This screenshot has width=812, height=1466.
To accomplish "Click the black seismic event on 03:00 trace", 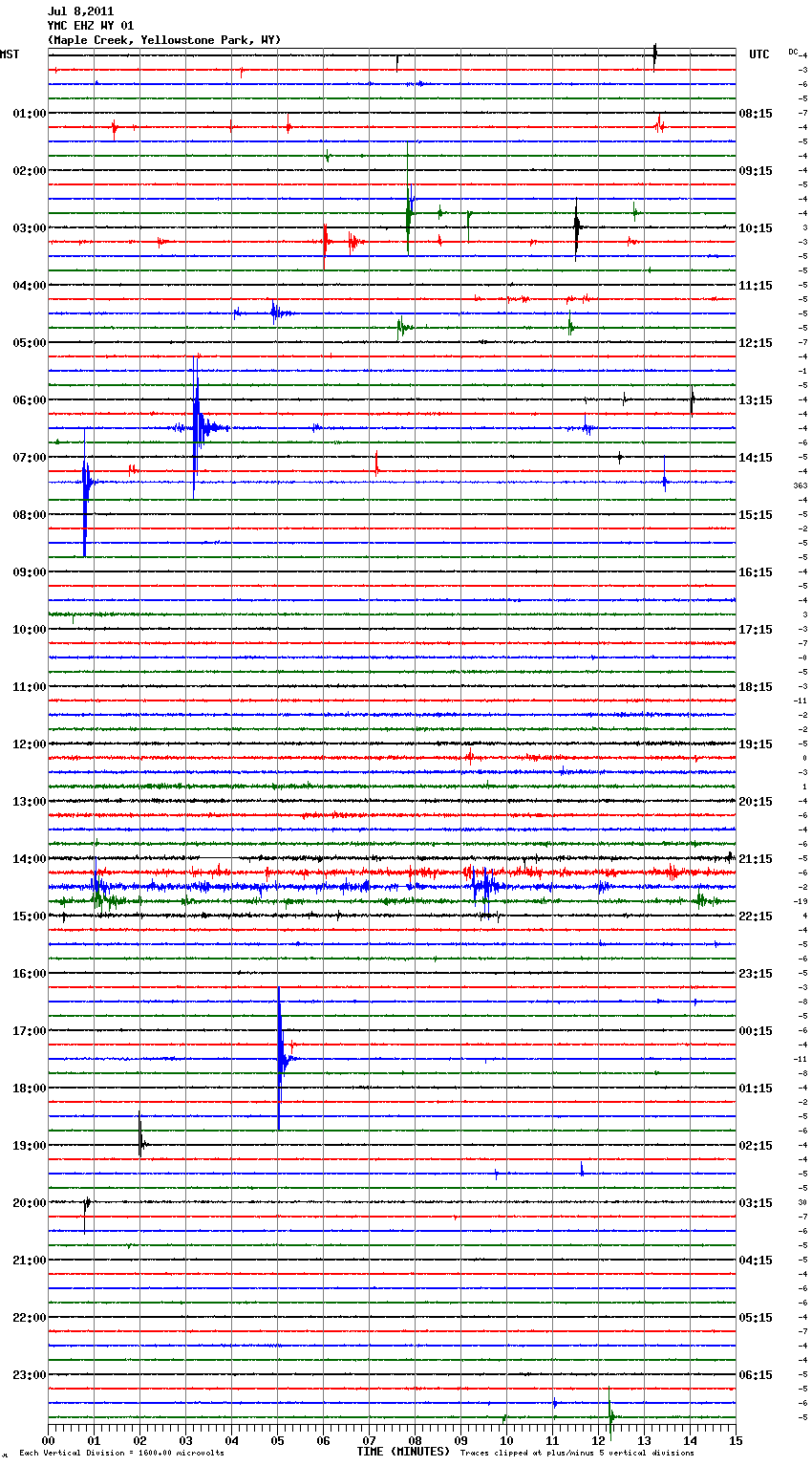I will pyautogui.click(x=577, y=228).
